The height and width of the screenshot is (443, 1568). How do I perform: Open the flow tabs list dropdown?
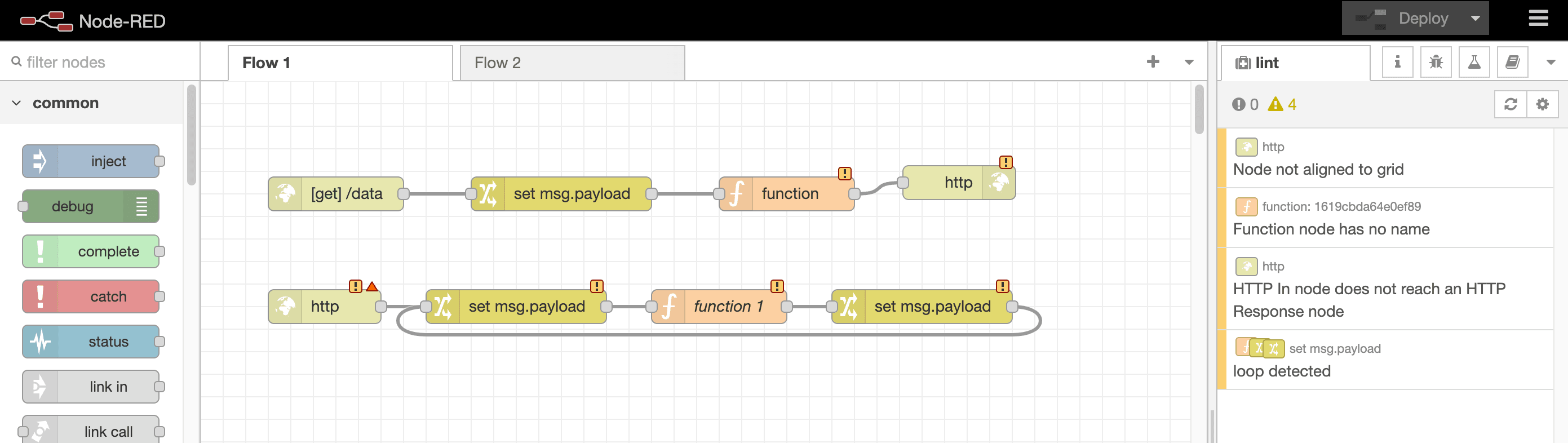(1189, 62)
